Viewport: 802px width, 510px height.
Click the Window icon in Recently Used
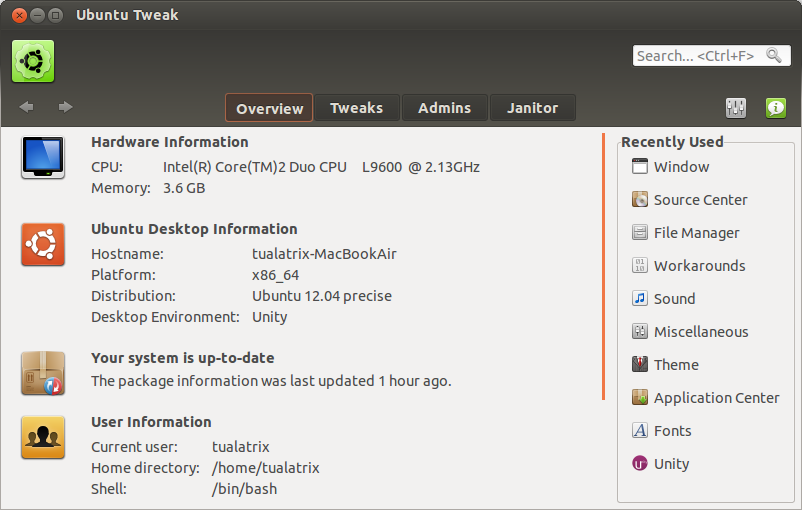(x=640, y=167)
